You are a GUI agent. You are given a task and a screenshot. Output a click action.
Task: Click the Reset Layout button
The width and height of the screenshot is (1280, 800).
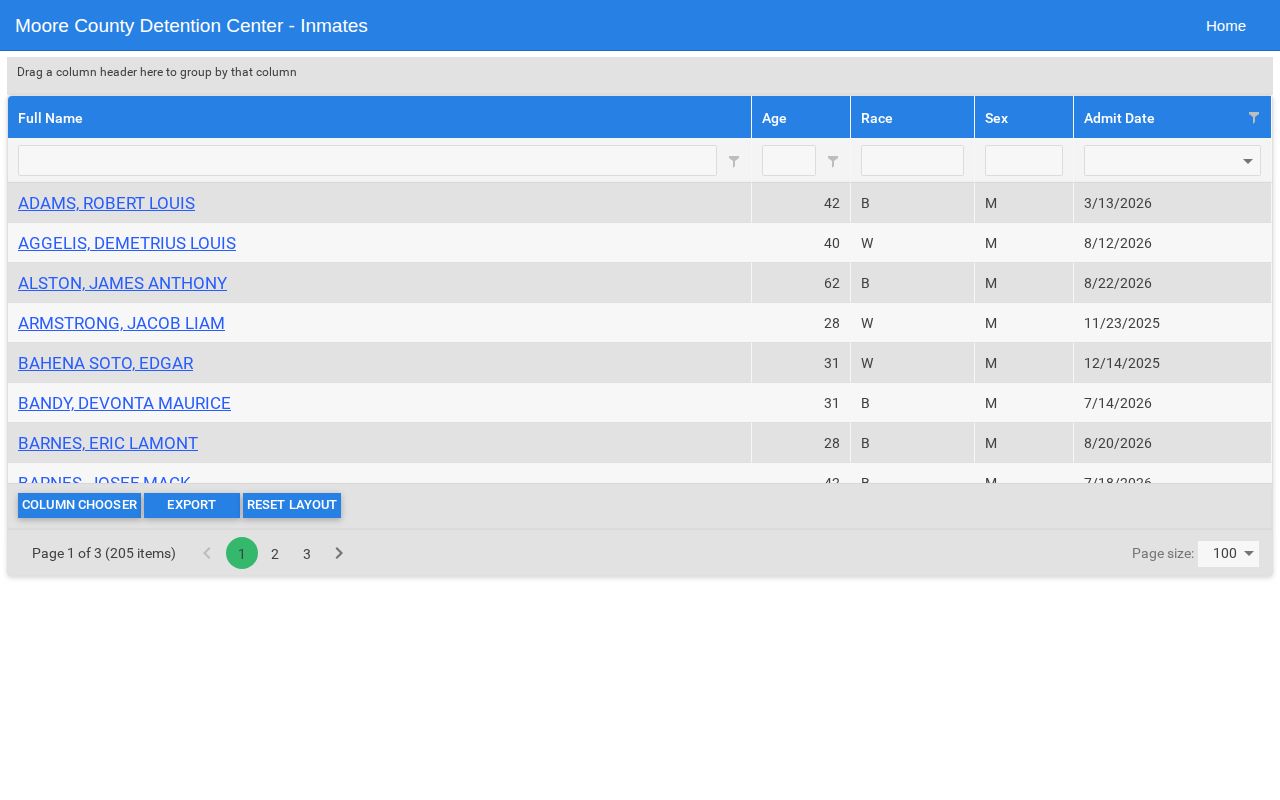[x=292, y=505]
